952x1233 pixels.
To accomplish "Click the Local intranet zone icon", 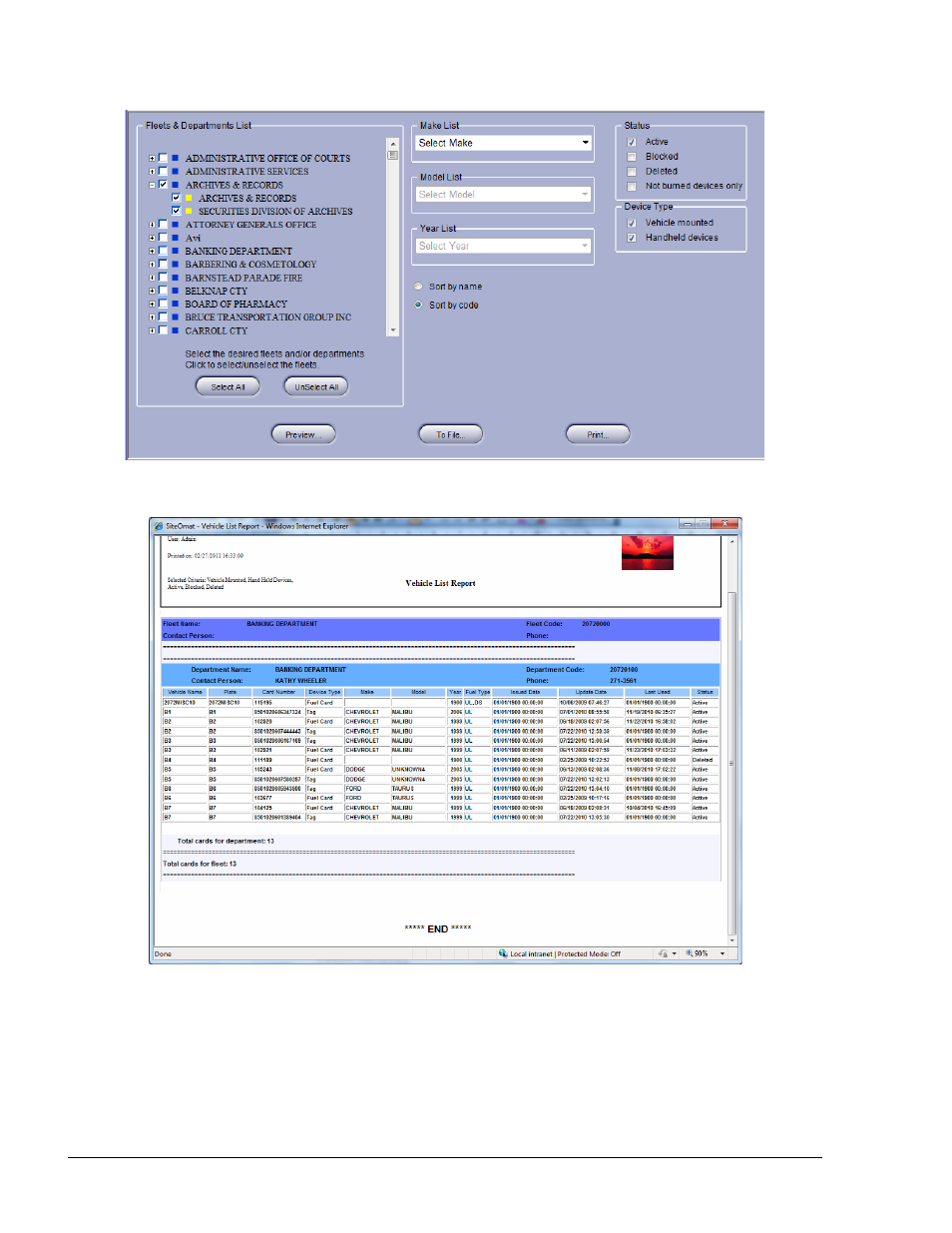I will click(503, 953).
